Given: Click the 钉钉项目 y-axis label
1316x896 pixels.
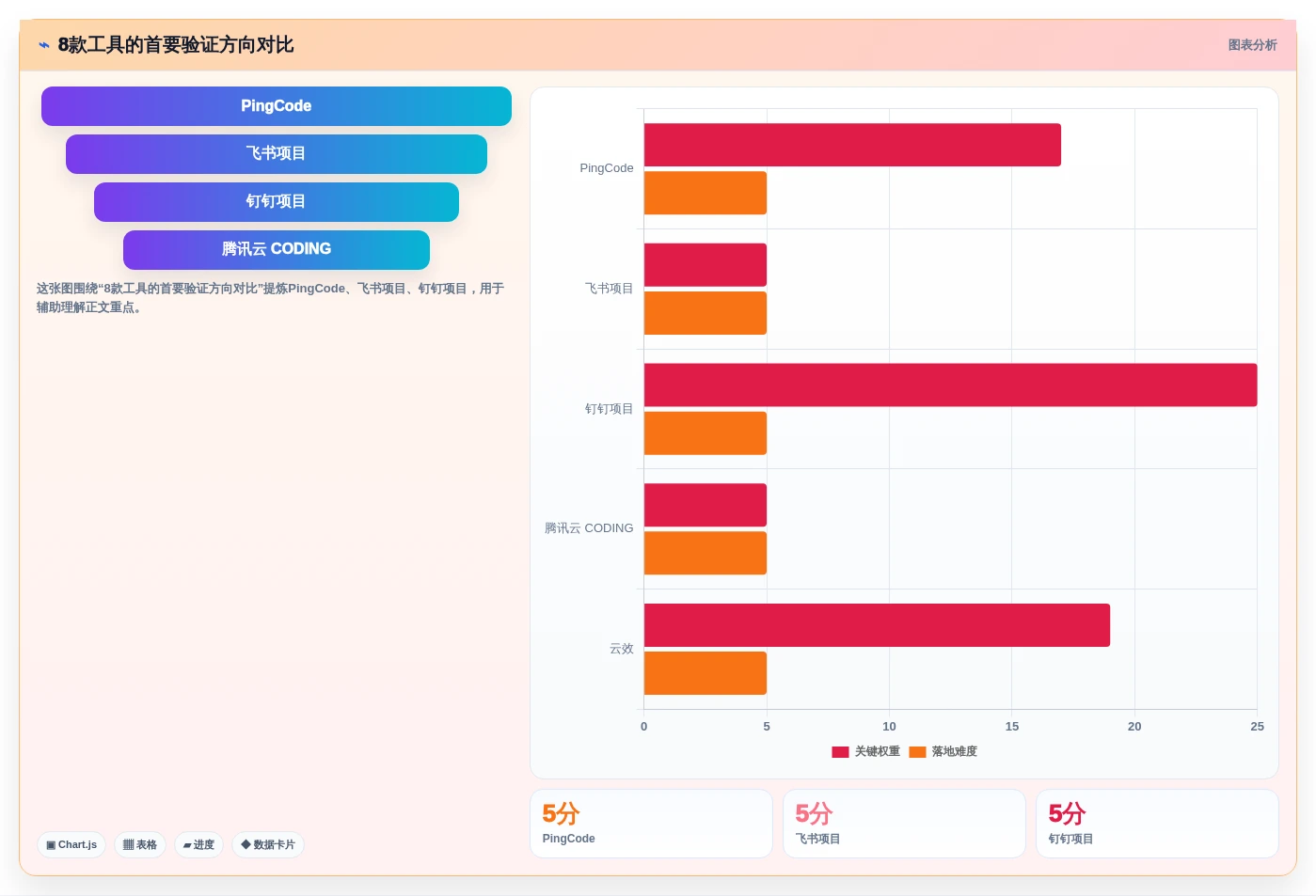Looking at the screenshot, I should [x=609, y=409].
